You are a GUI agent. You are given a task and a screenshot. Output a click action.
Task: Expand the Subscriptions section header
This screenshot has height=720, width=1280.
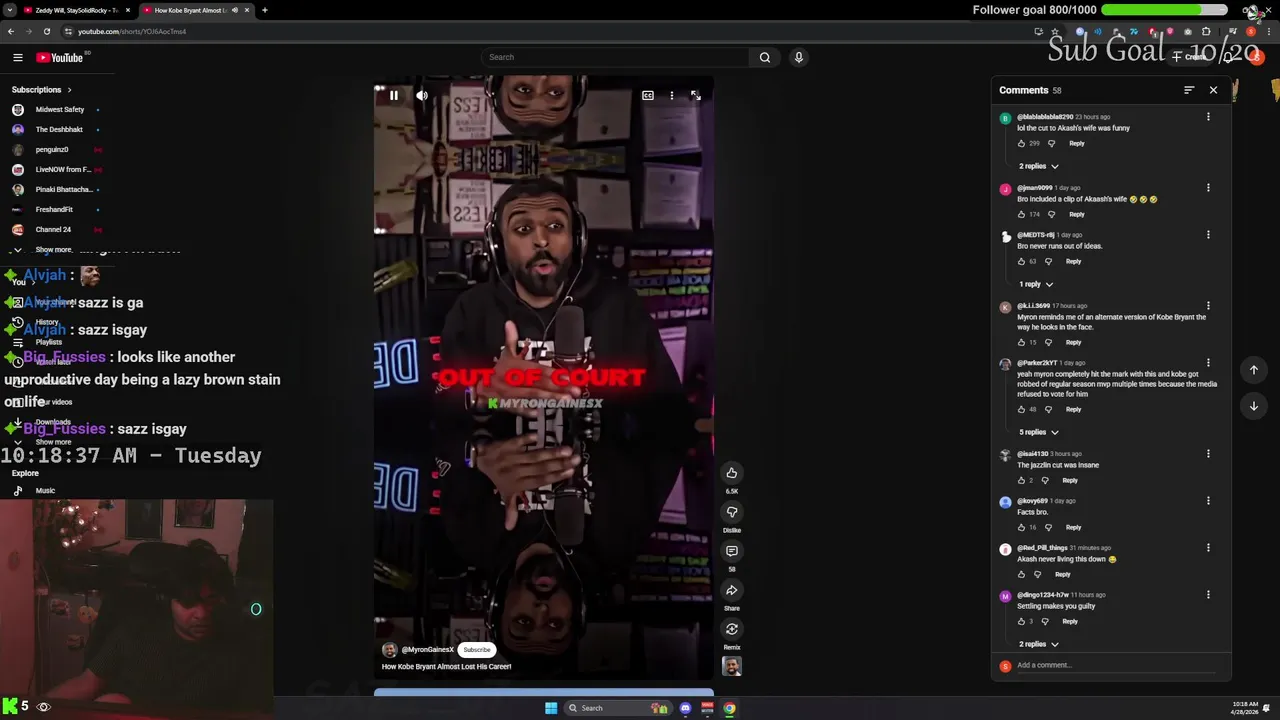[42, 90]
